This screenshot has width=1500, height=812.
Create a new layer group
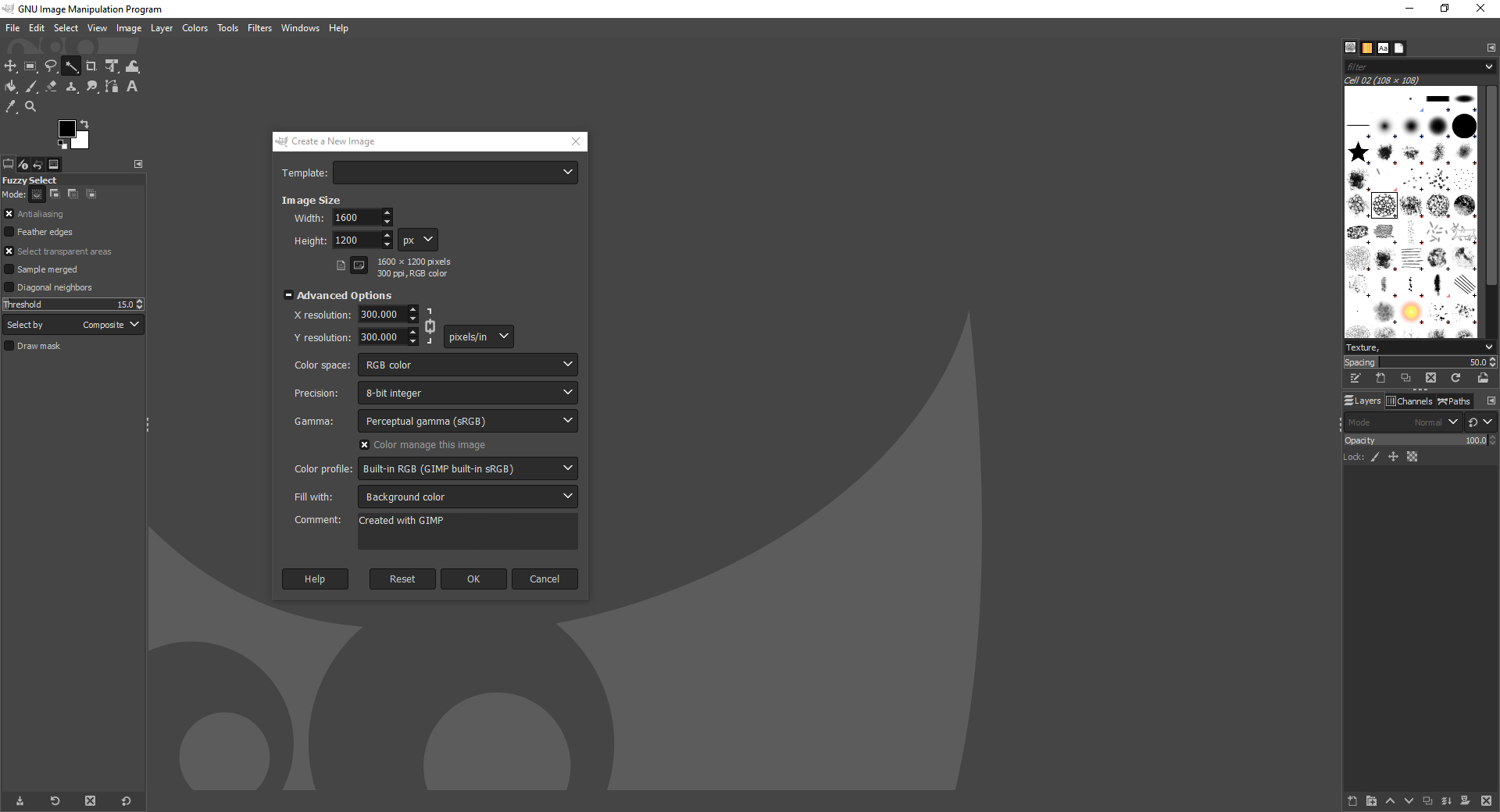(x=1371, y=801)
